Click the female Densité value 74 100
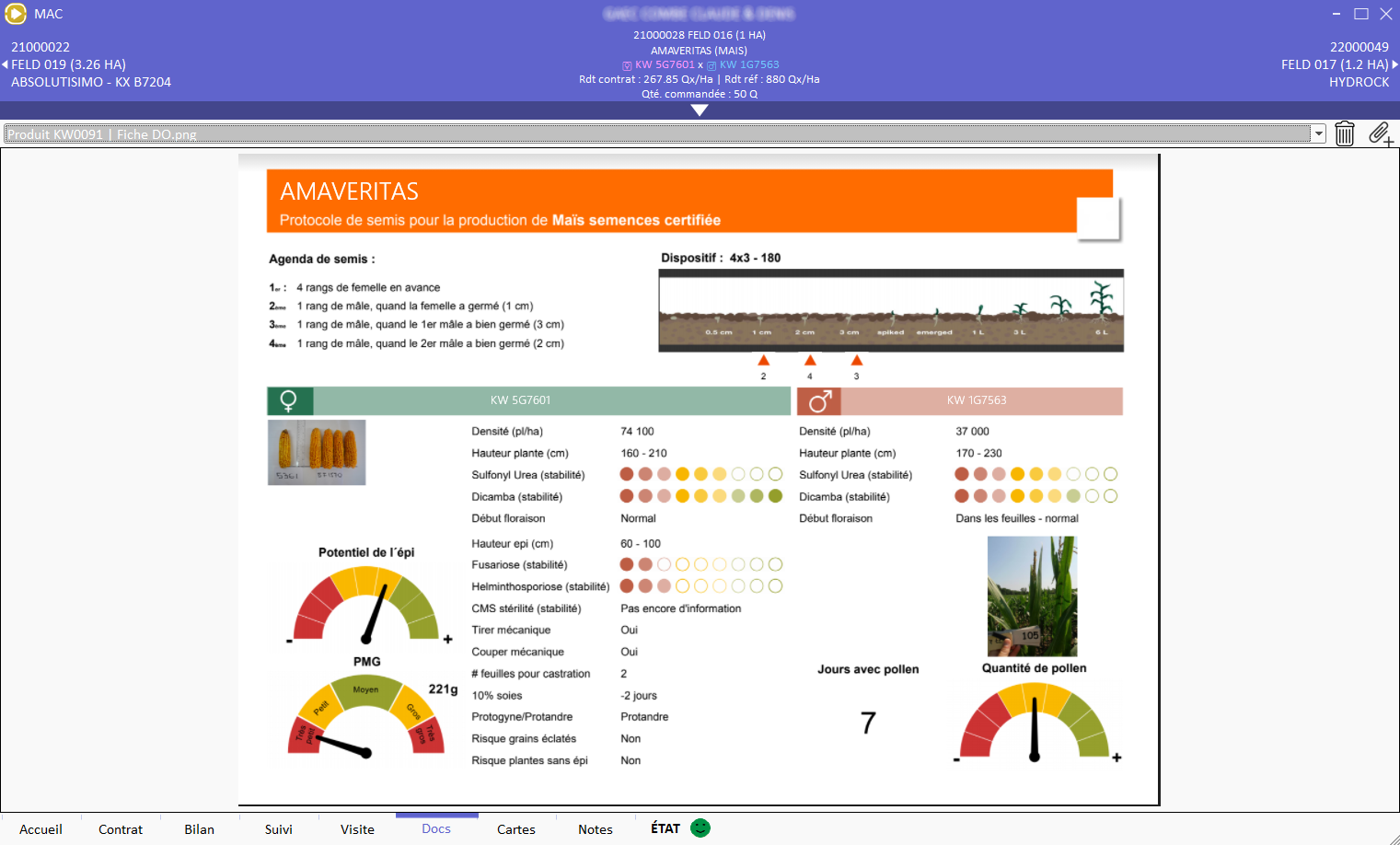The image size is (1400, 845). coord(637,431)
